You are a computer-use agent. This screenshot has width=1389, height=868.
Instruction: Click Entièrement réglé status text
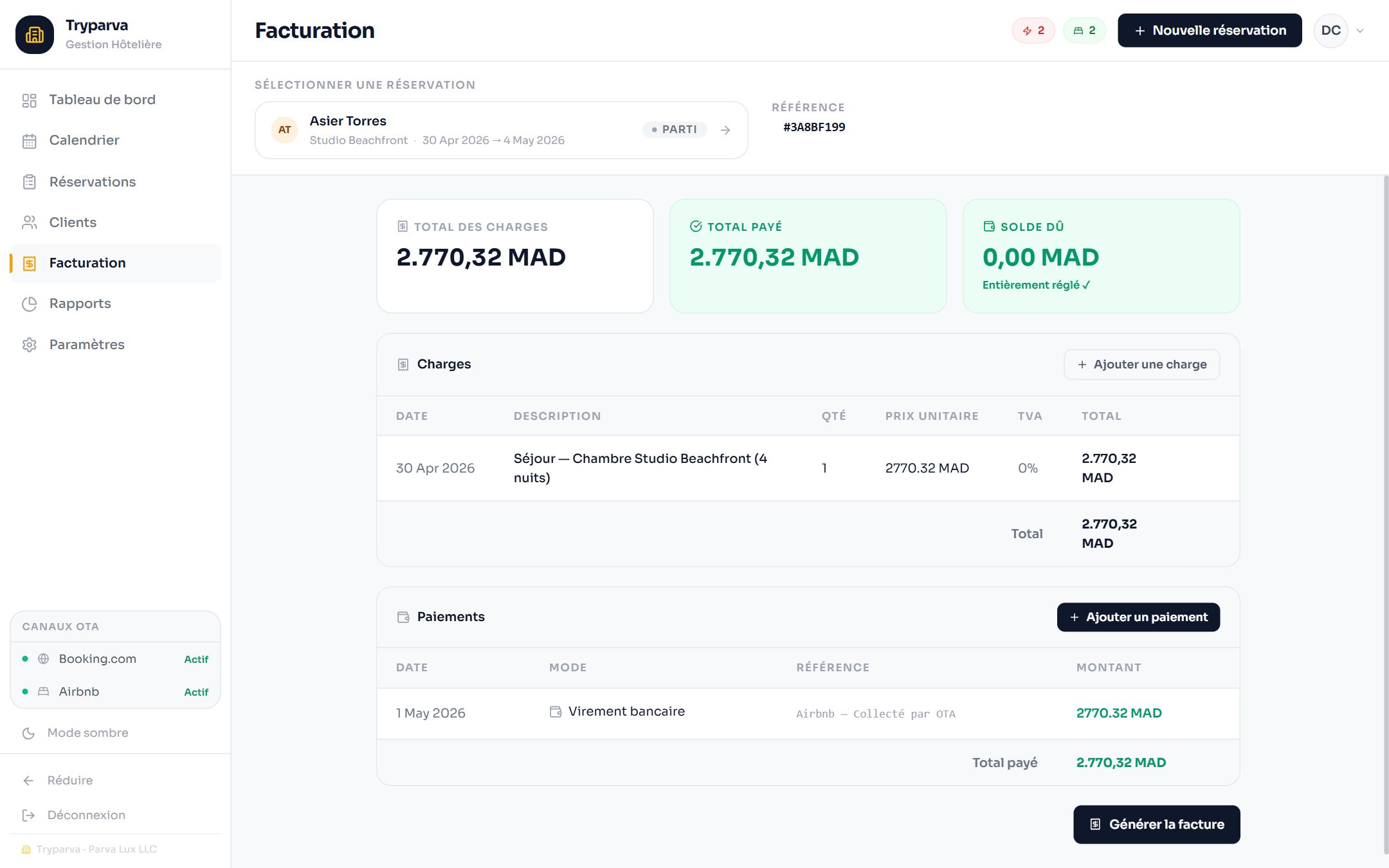point(1036,285)
